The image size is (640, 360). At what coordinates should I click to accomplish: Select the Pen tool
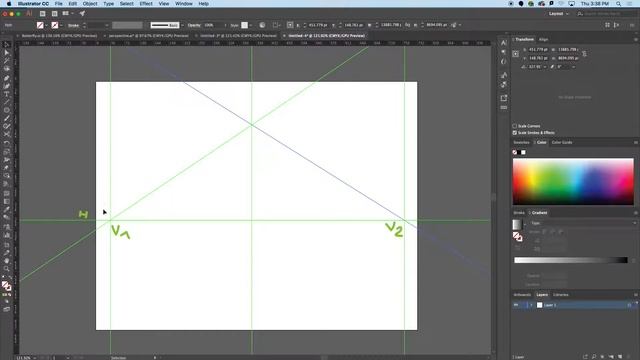(7, 78)
